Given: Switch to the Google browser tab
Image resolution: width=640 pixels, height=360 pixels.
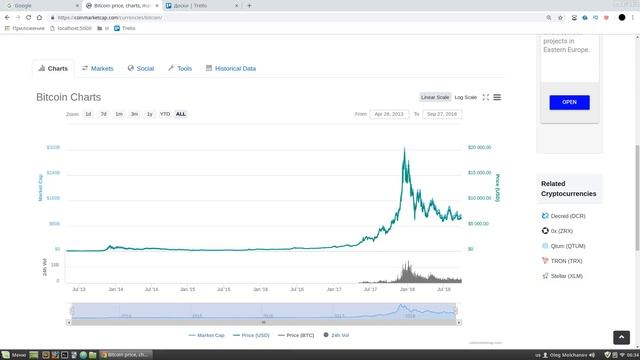Looking at the screenshot, I should tap(41, 6).
